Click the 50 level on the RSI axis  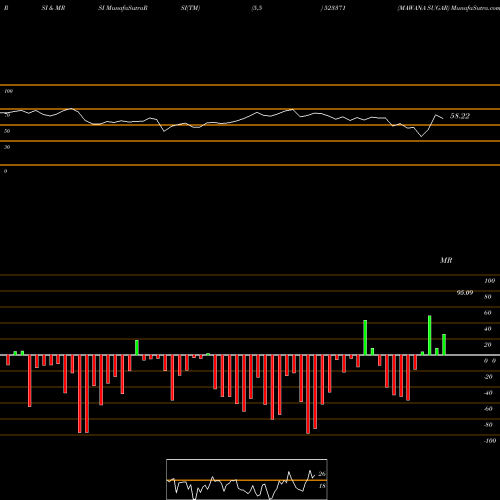point(7,131)
